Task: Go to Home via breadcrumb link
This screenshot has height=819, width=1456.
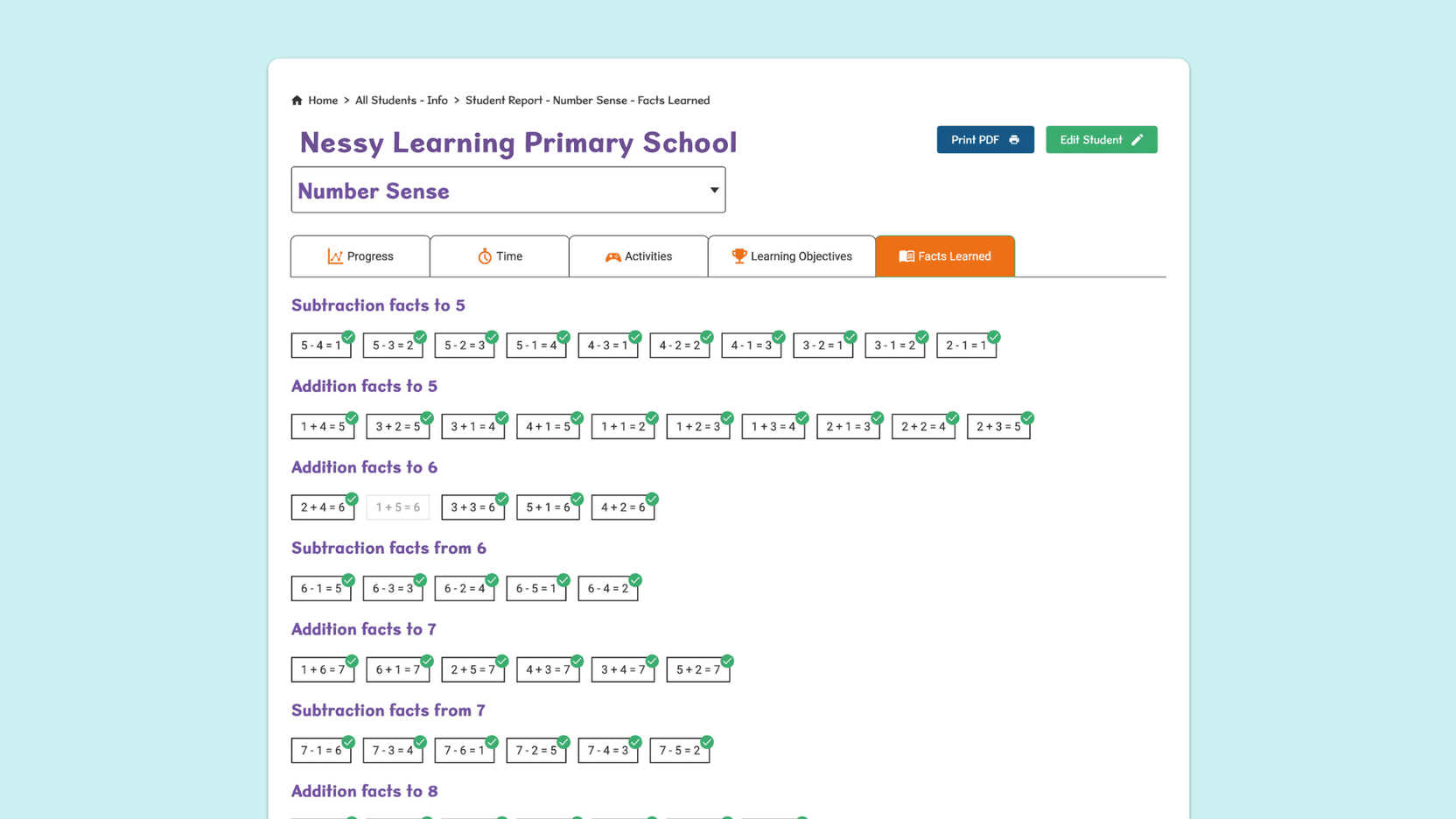Action: 323,101
